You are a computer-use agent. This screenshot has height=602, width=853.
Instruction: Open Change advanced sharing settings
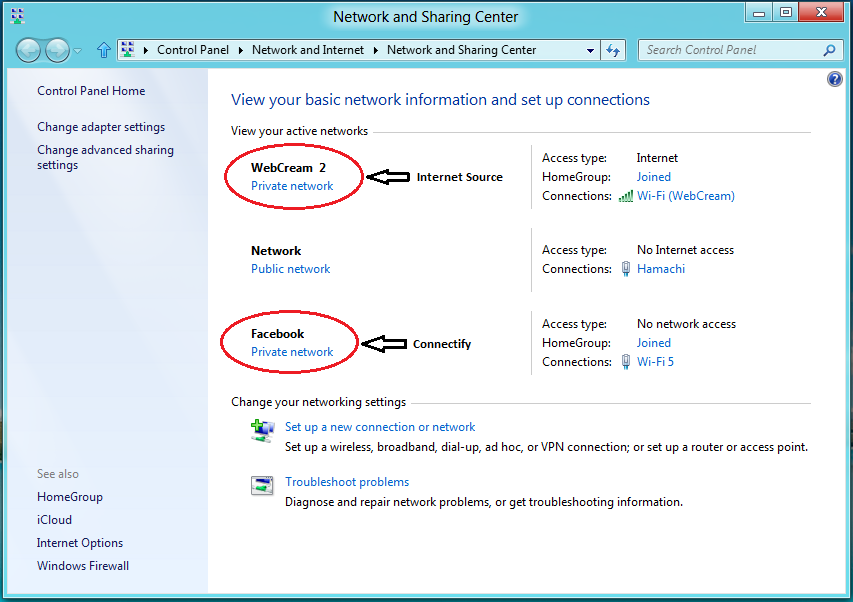click(105, 157)
